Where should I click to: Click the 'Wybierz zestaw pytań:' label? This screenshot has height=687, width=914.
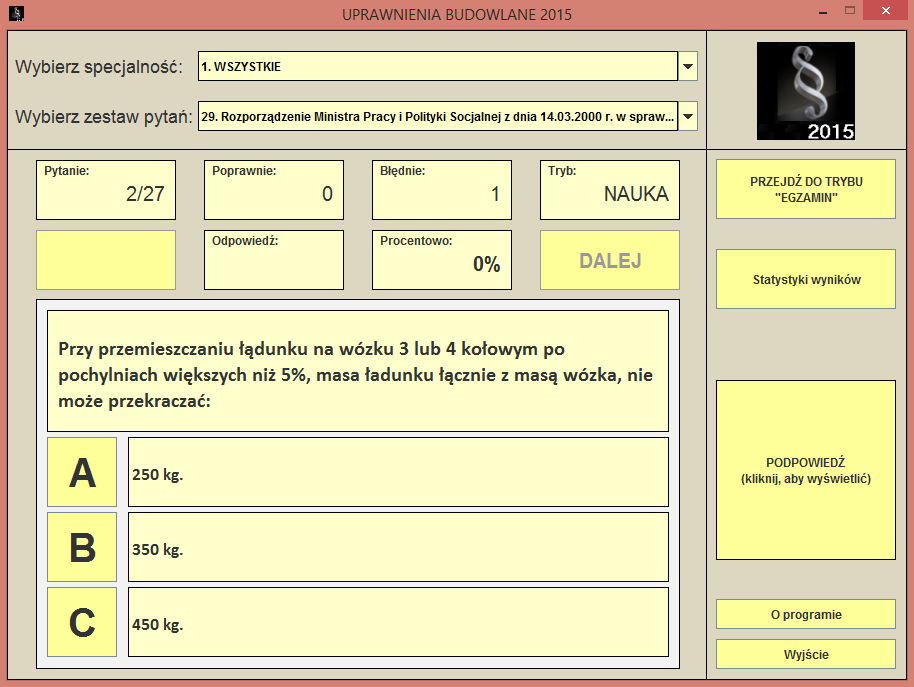point(104,117)
